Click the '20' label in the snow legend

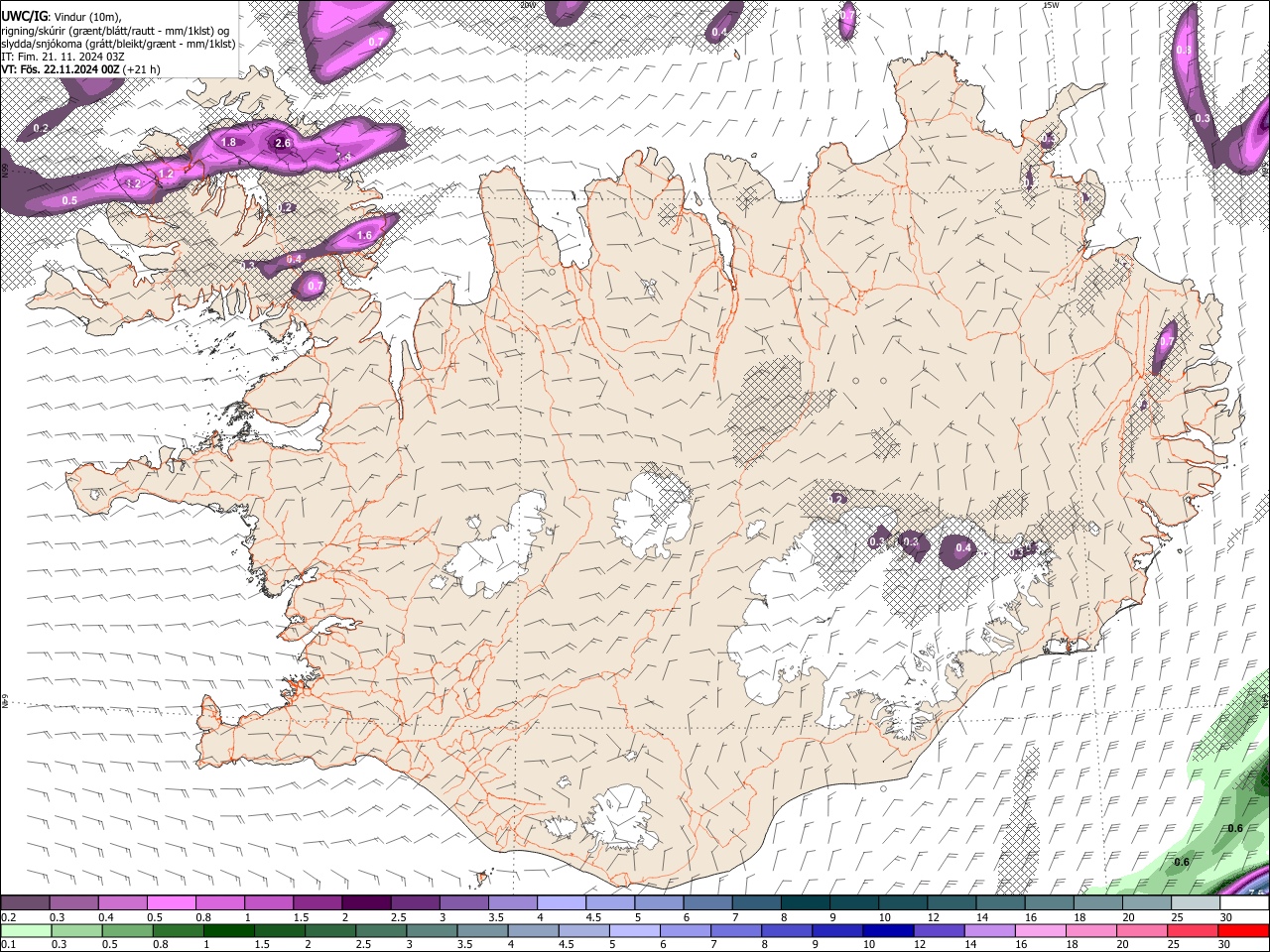(1128, 917)
